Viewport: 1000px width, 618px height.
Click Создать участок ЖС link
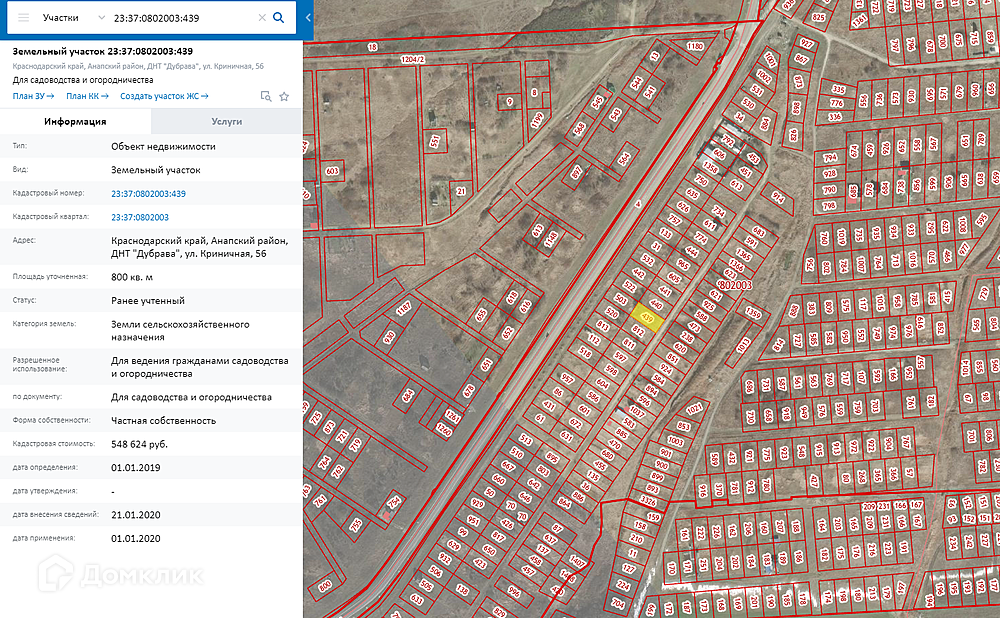[x=164, y=96]
